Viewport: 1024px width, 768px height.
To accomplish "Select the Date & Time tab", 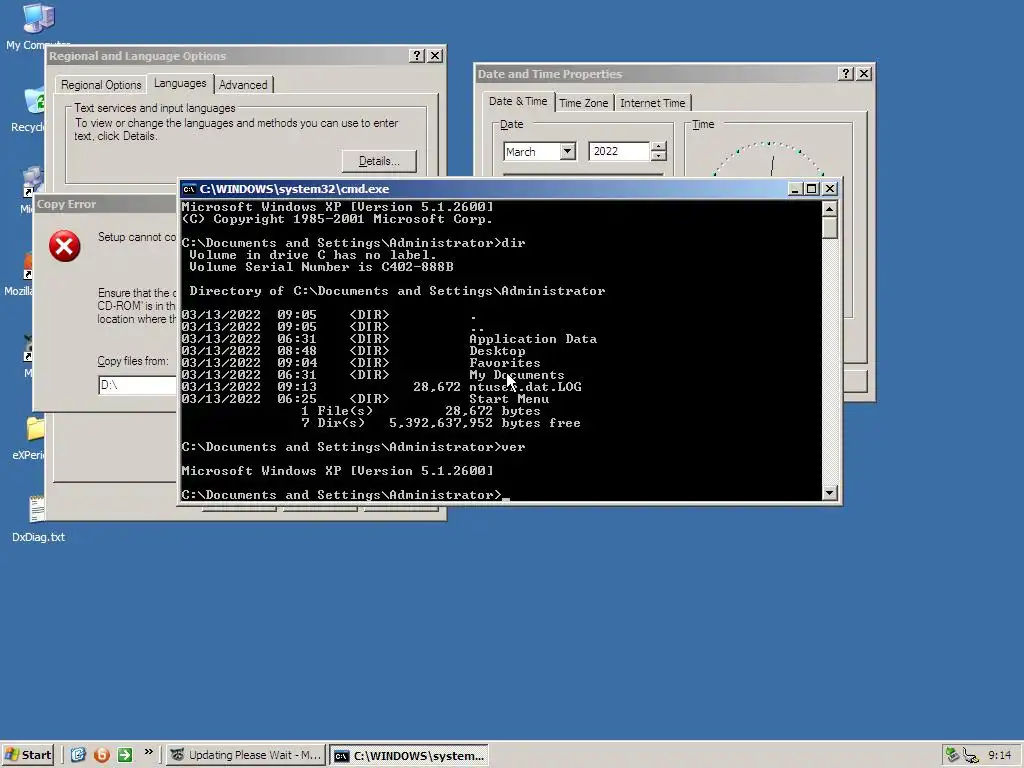I will click(x=518, y=101).
